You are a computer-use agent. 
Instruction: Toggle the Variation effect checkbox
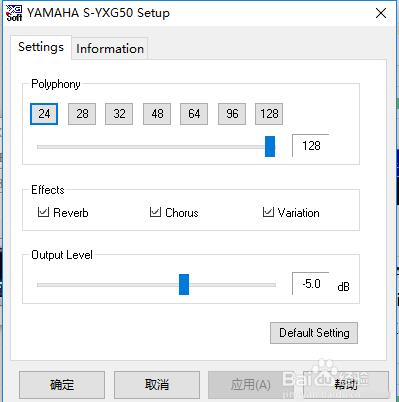268,212
